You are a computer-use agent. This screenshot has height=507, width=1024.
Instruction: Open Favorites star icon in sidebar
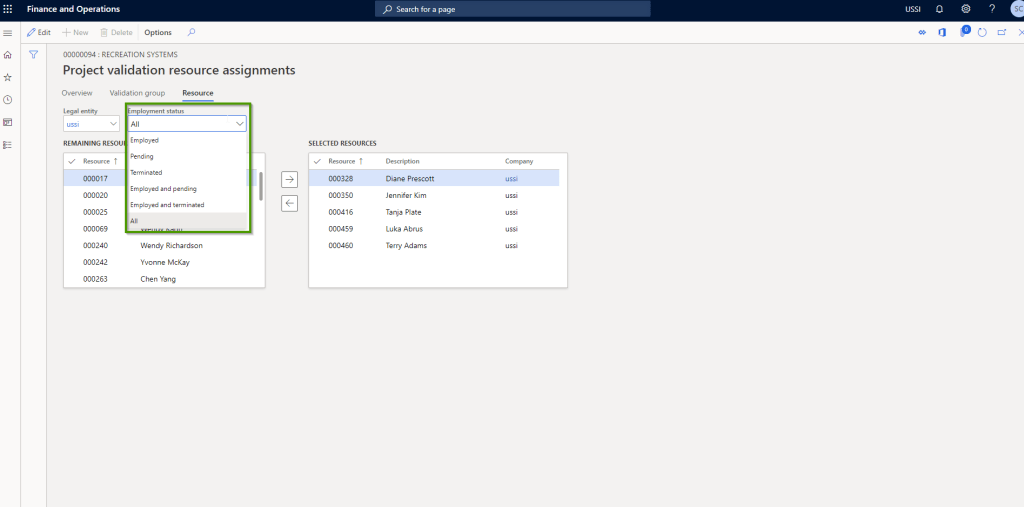pyautogui.click(x=8, y=77)
